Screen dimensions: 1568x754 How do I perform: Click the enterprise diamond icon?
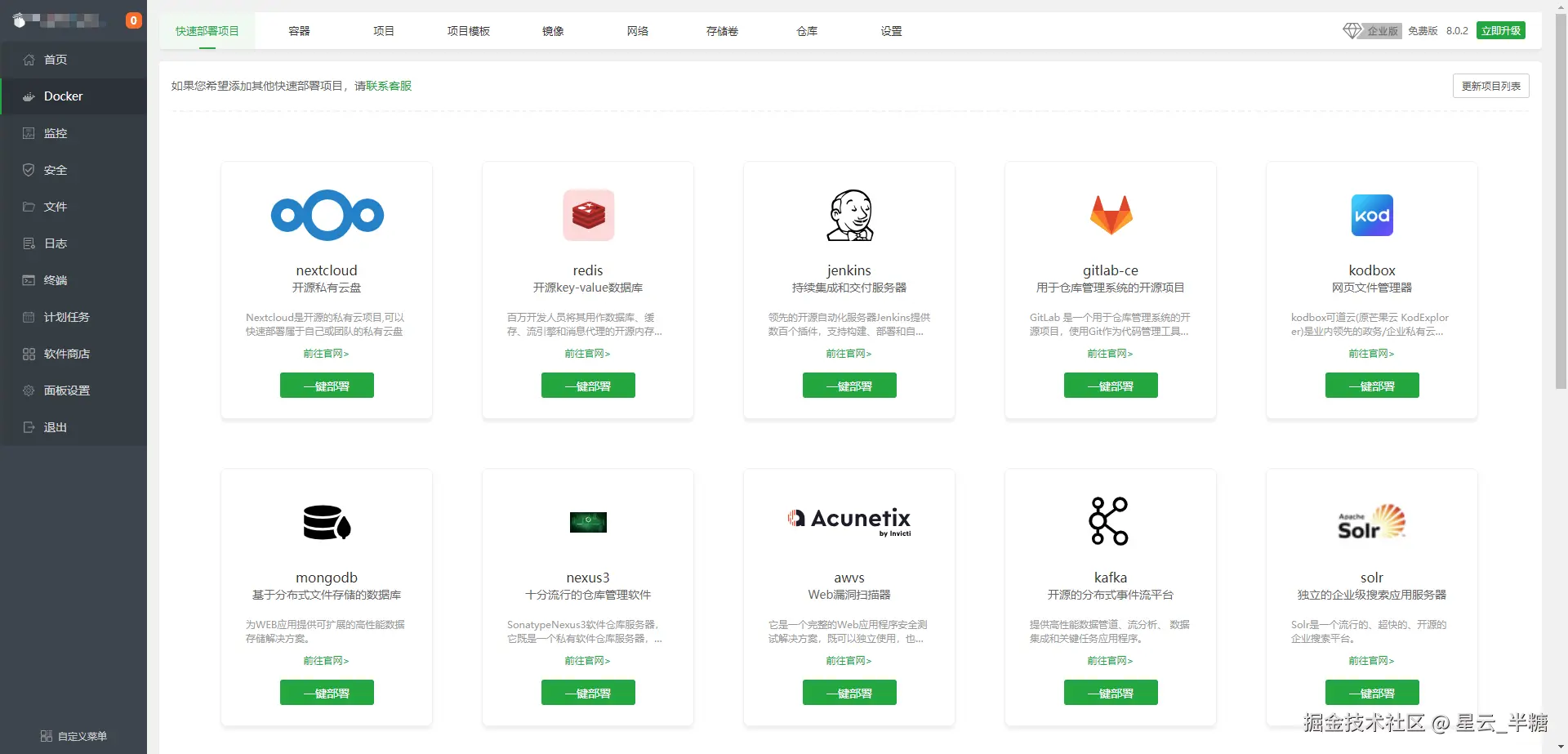tap(1352, 30)
